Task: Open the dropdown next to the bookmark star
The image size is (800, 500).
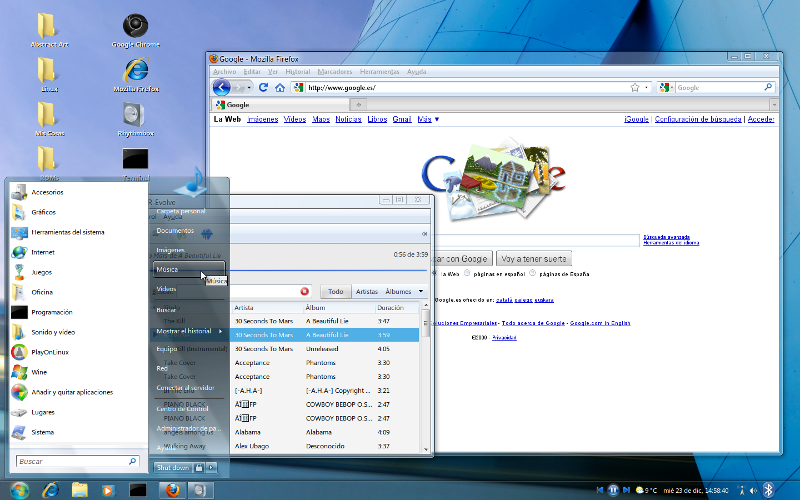Action: point(646,88)
